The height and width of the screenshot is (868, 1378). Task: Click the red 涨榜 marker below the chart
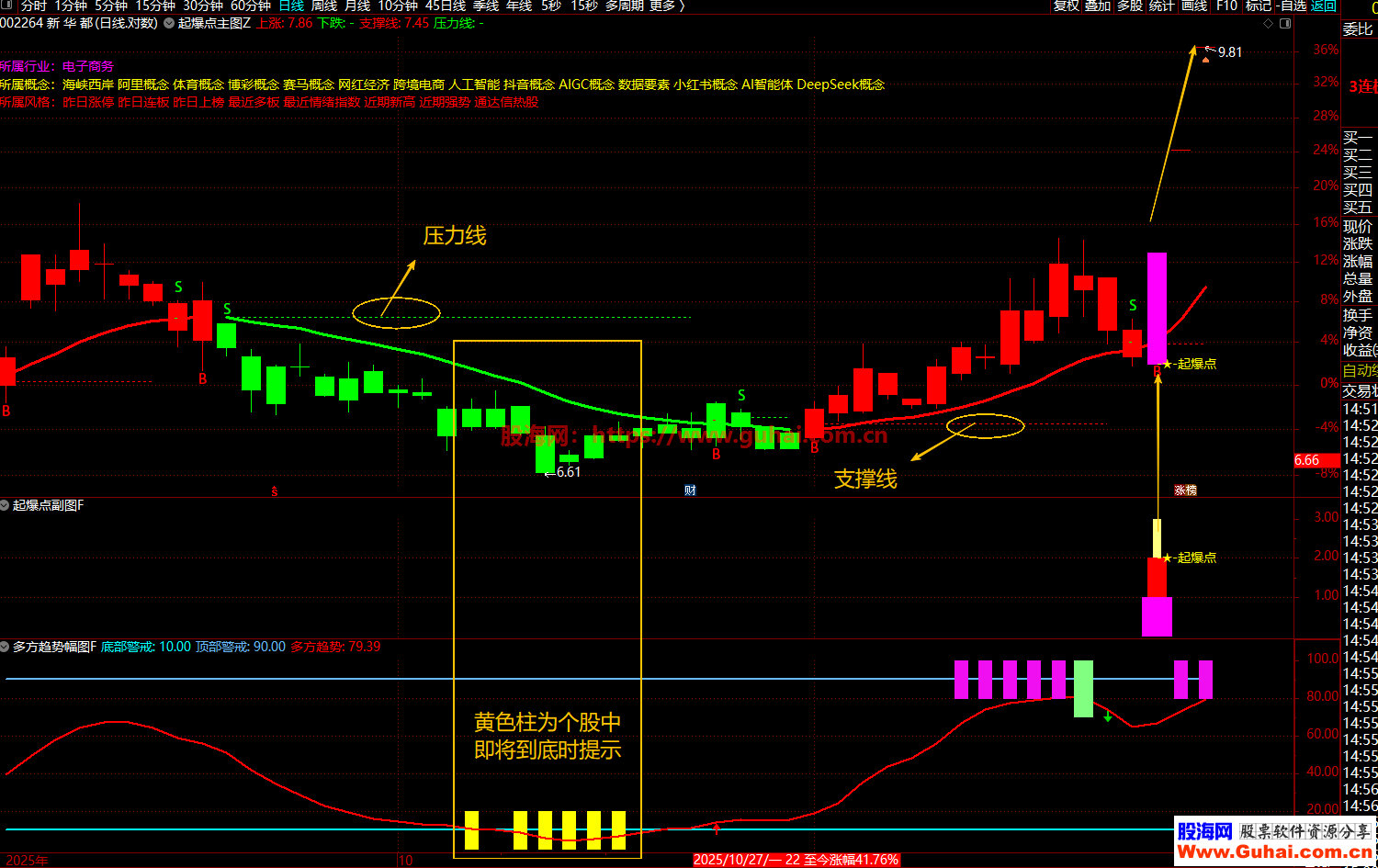click(1185, 490)
